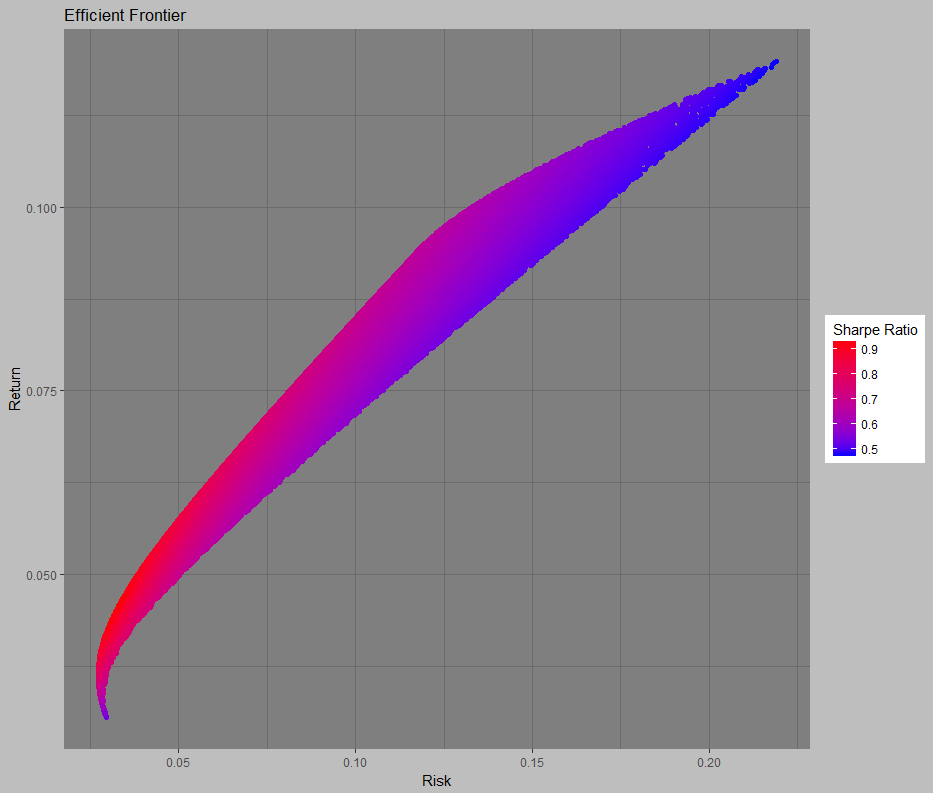This screenshot has width=933, height=793.
Task: Click the 0.20 x-axis tick label
Action: click(x=710, y=763)
